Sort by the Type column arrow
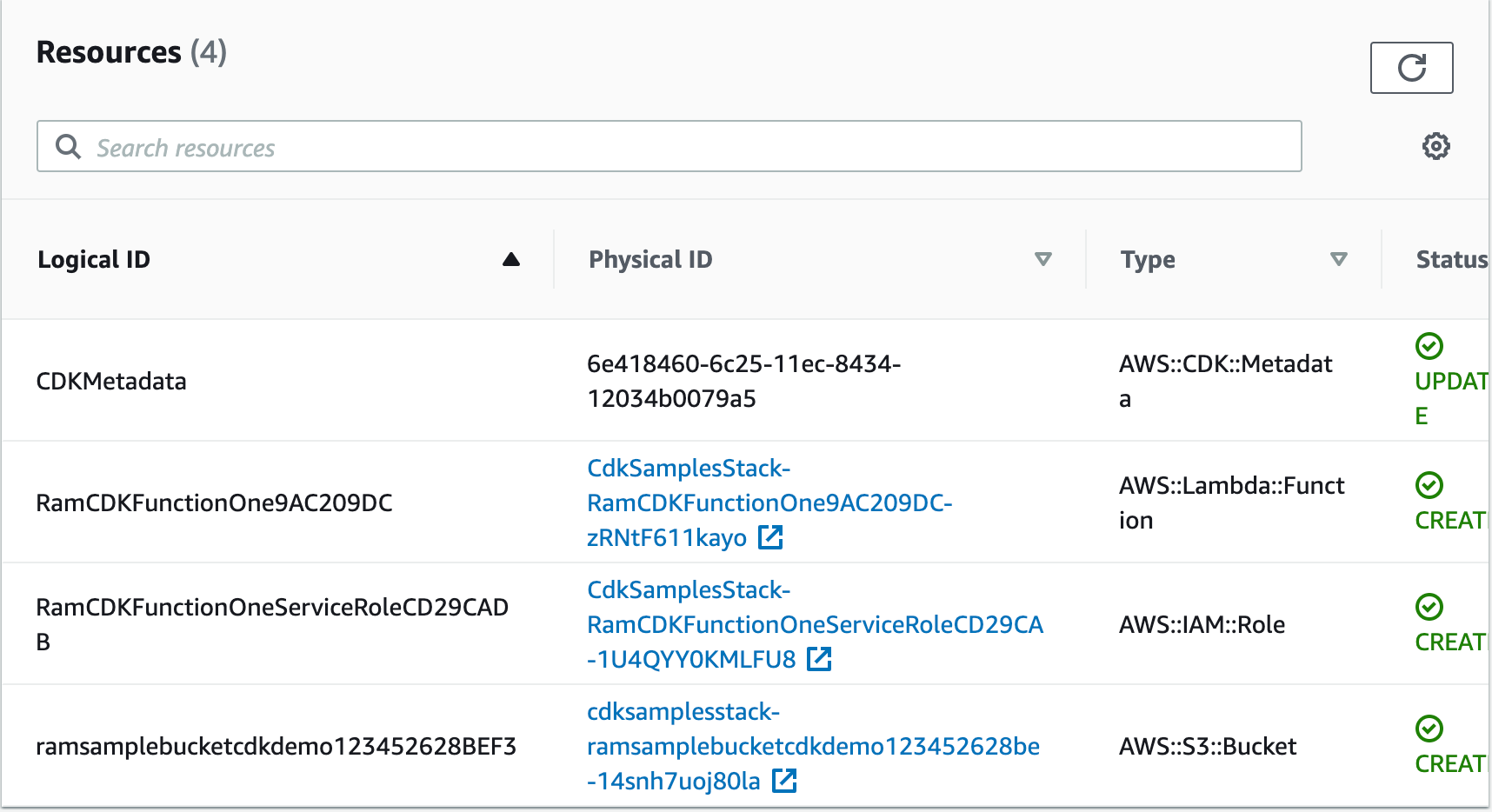1492x812 pixels. point(1339,259)
